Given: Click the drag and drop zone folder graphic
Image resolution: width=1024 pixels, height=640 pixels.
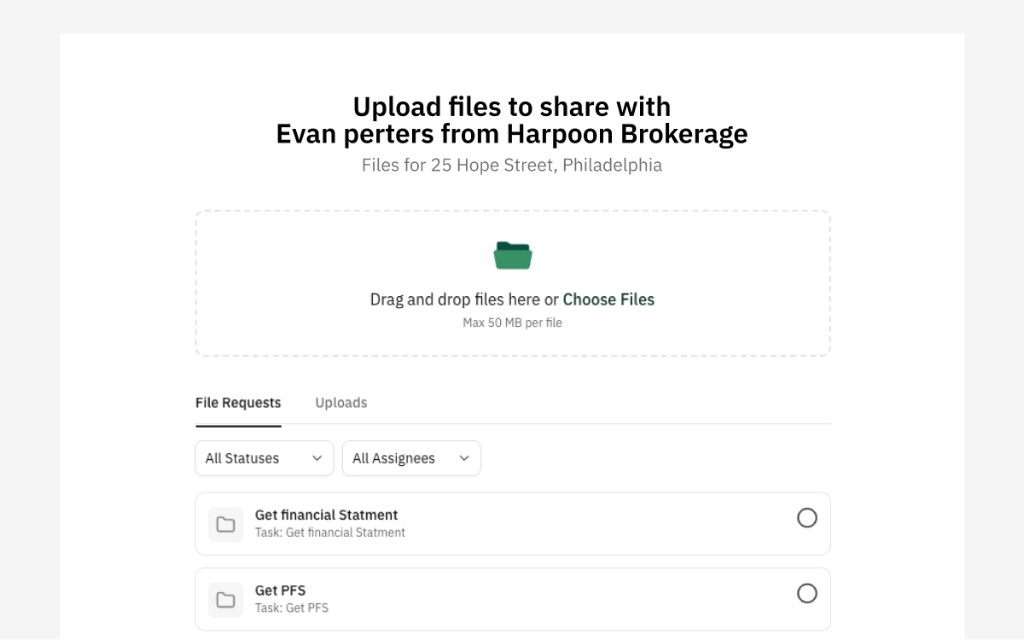Looking at the screenshot, I should 512,255.
